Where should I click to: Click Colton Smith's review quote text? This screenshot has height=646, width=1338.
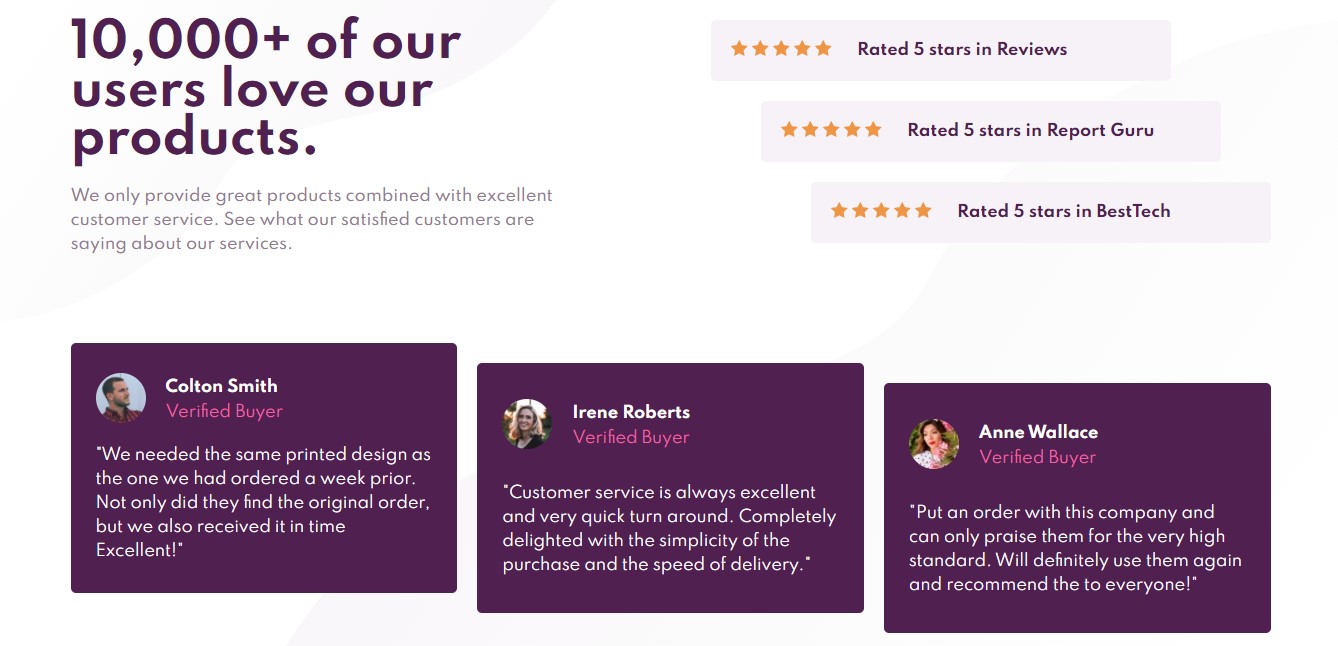click(x=263, y=502)
